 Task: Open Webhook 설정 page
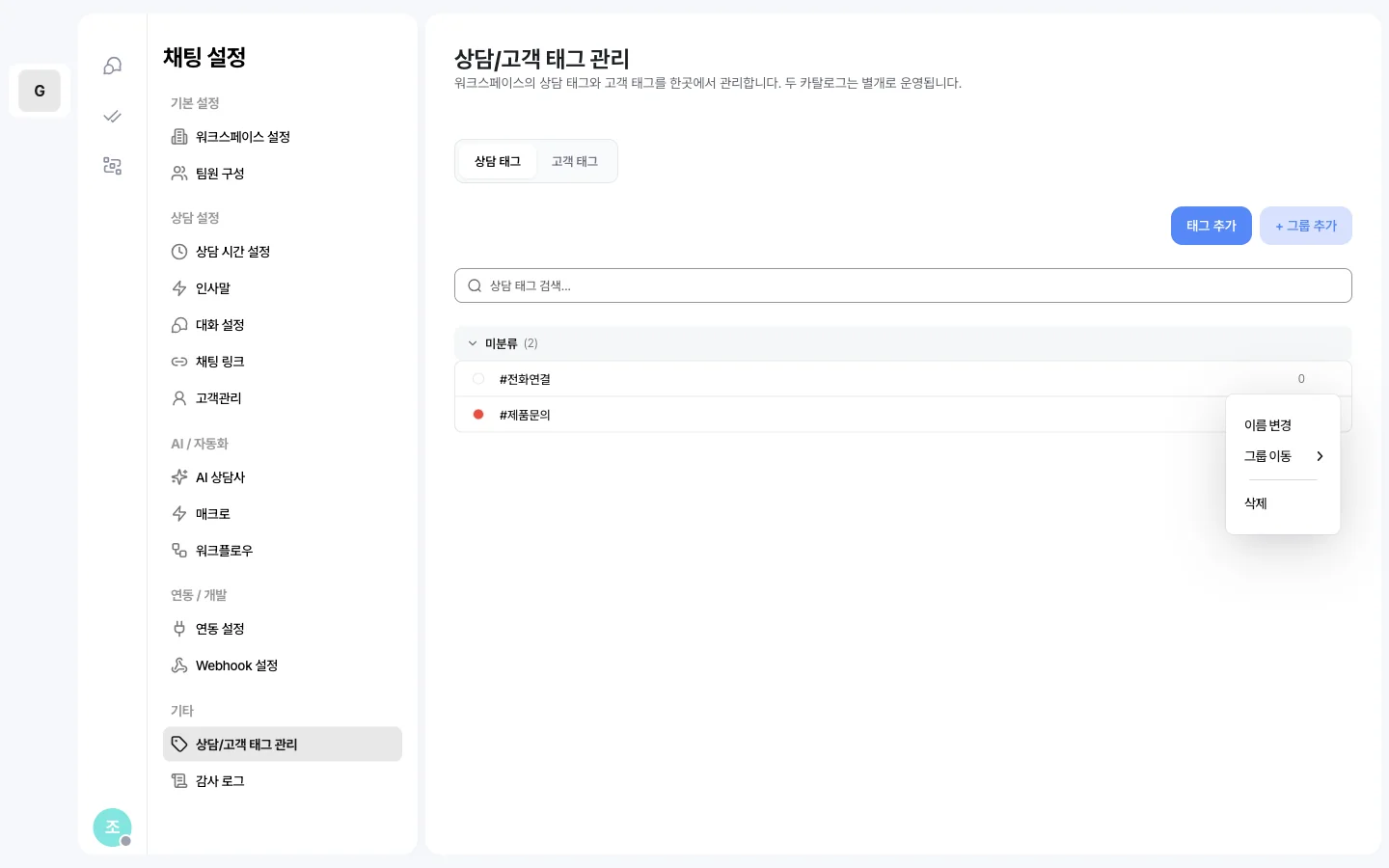(x=283, y=665)
